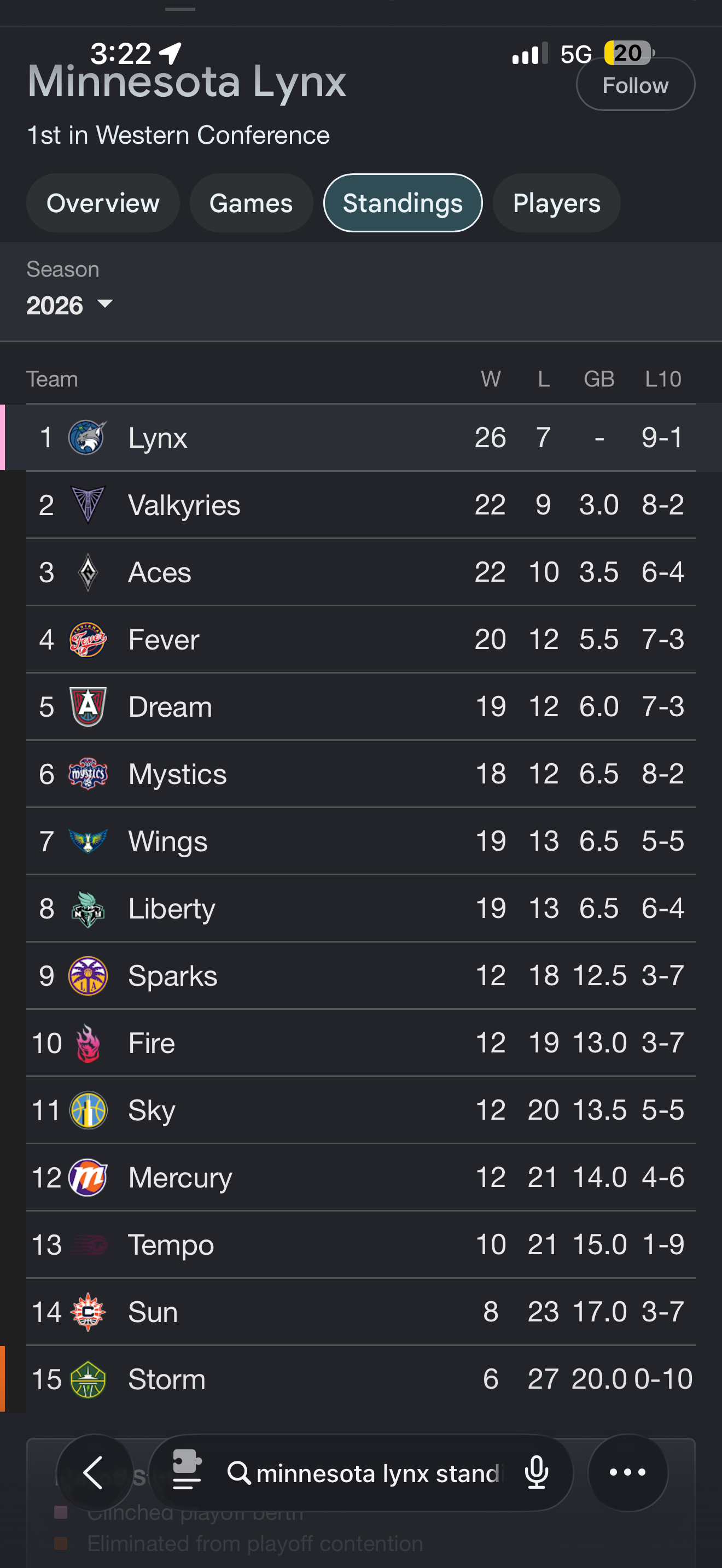Viewport: 722px width, 1568px height.
Task: Open the Liberty team row
Action: click(360, 908)
